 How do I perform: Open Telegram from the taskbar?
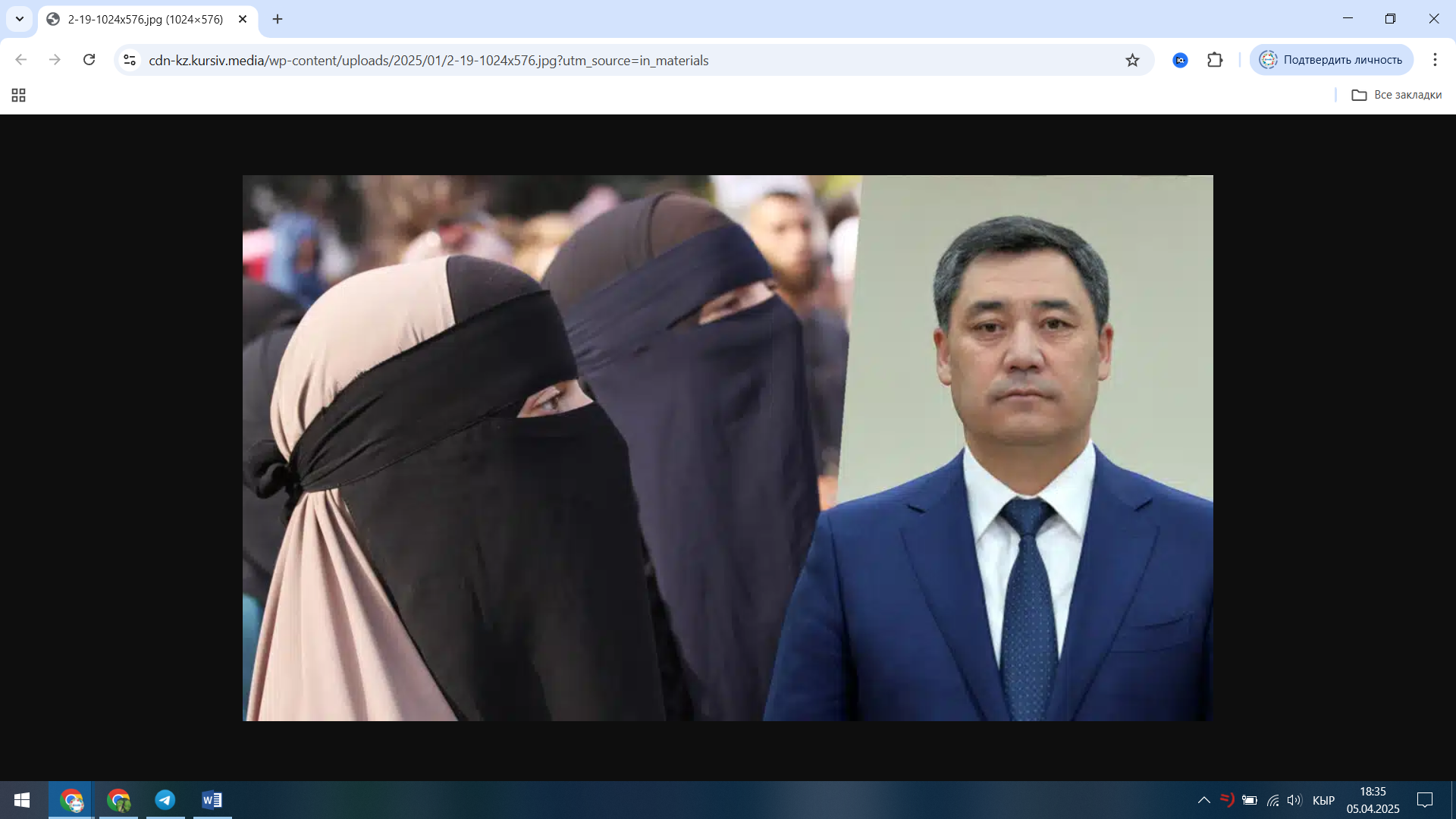pyautogui.click(x=165, y=800)
